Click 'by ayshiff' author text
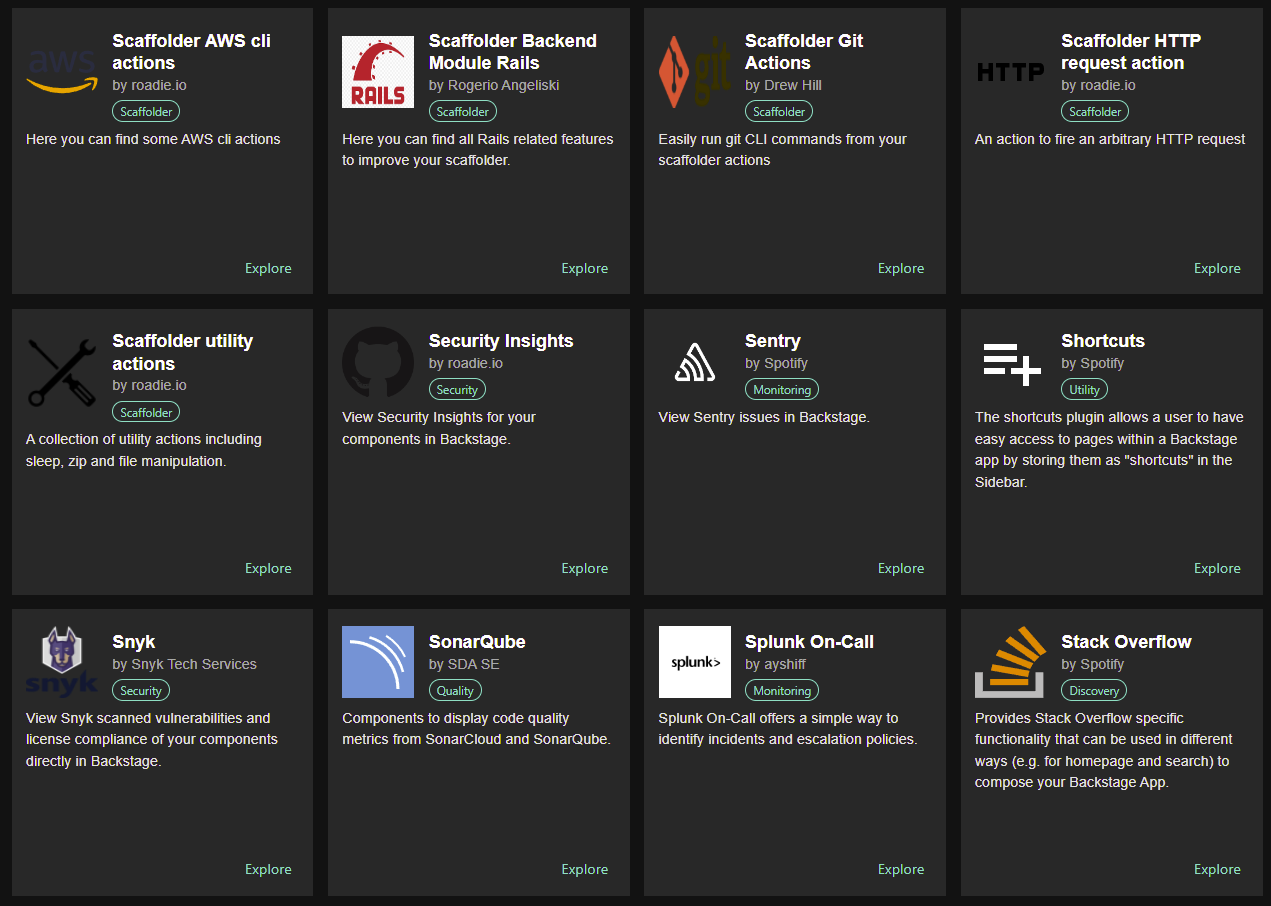 coord(775,664)
